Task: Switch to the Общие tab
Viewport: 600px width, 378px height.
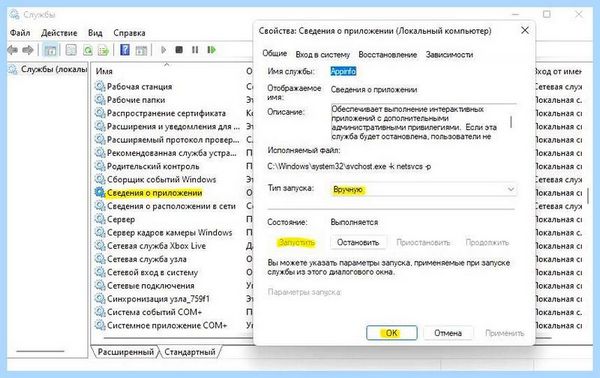Action: (x=274, y=54)
